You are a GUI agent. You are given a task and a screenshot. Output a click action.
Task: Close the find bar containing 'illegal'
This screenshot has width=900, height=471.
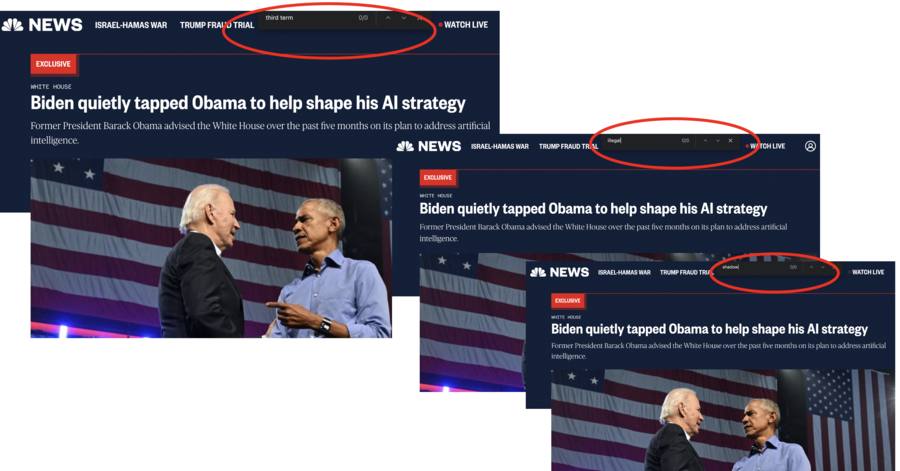pyautogui.click(x=730, y=141)
